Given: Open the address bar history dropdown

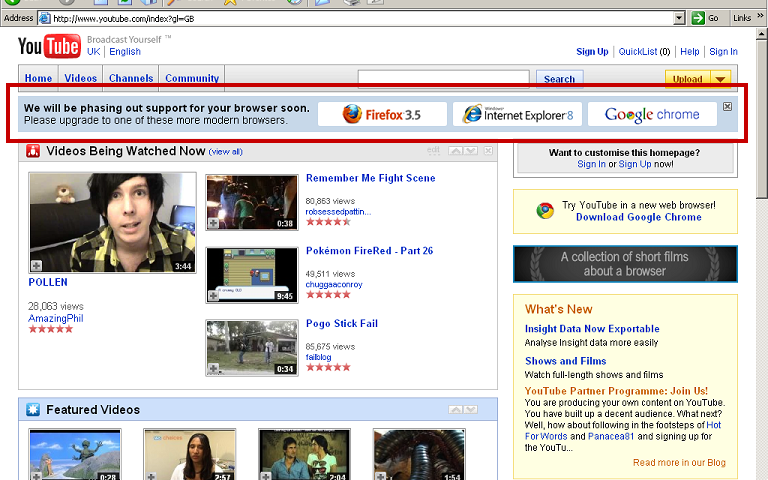Looking at the screenshot, I should [679, 19].
